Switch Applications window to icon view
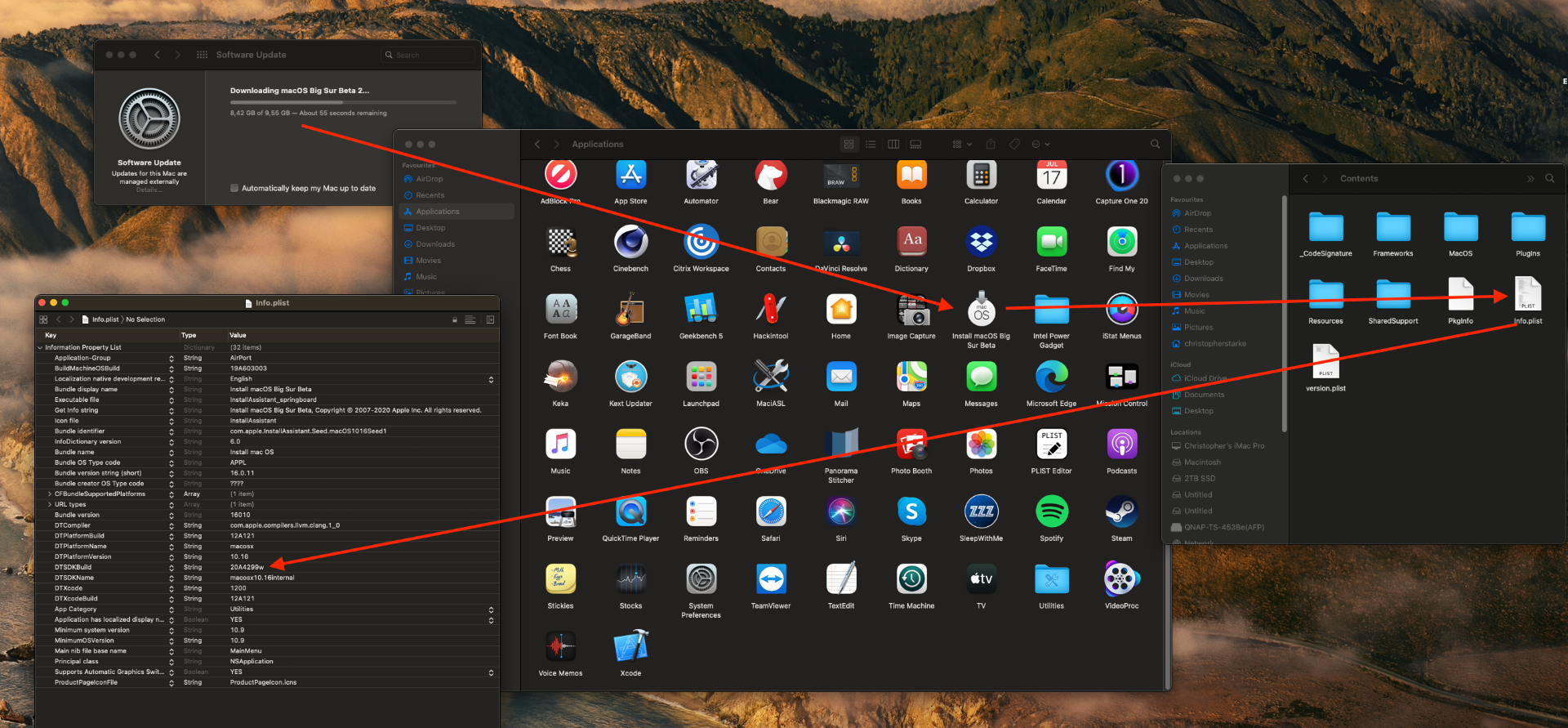Image resolution: width=1568 pixels, height=728 pixels. pyautogui.click(x=849, y=145)
